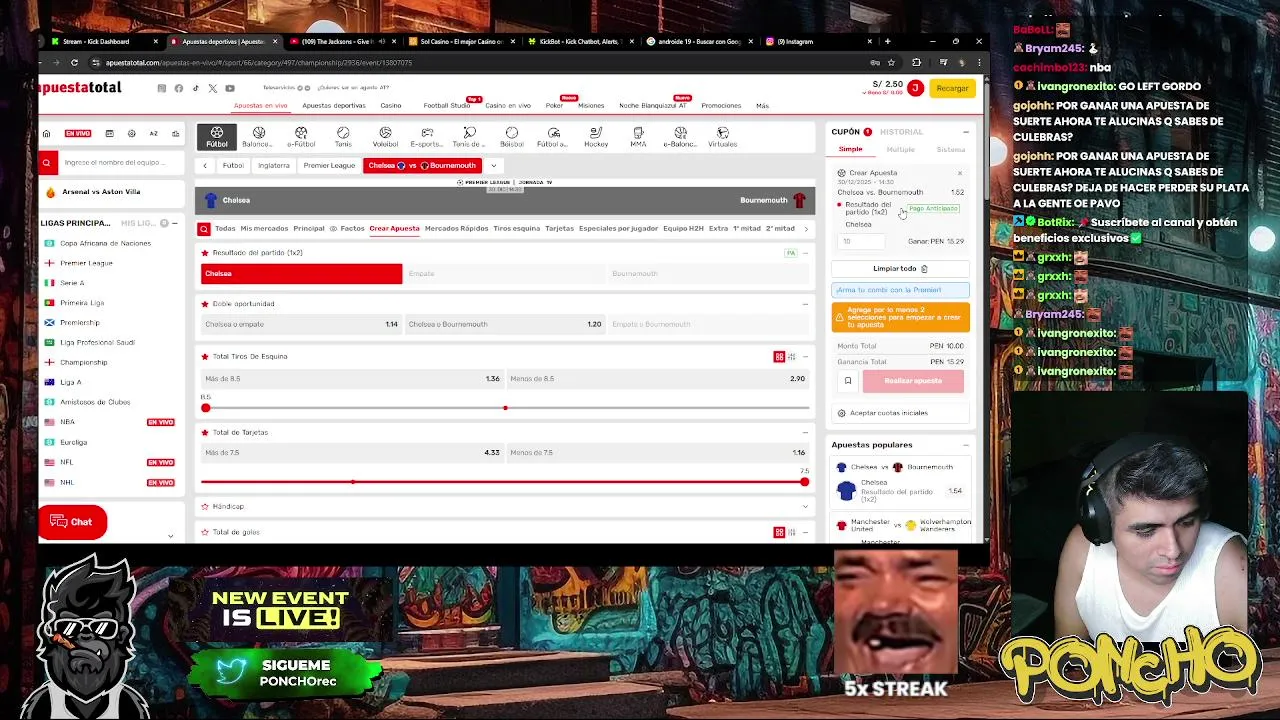Viewport: 1280px width, 720px height.
Task: Open the home icon in sidebar
Action: pos(46,133)
